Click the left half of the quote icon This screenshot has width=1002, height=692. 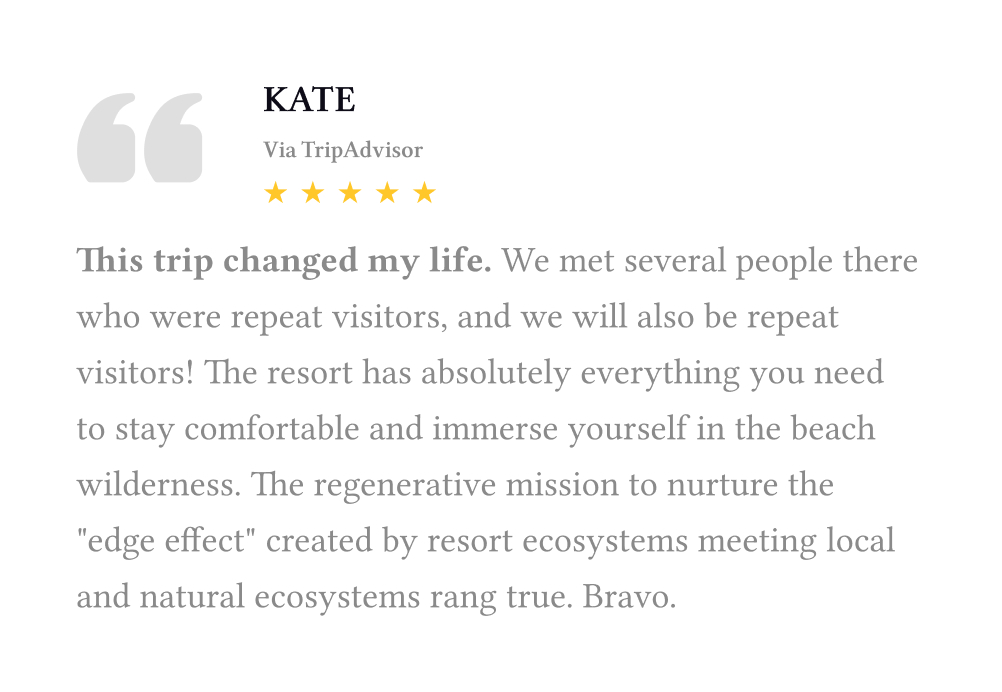(106, 137)
